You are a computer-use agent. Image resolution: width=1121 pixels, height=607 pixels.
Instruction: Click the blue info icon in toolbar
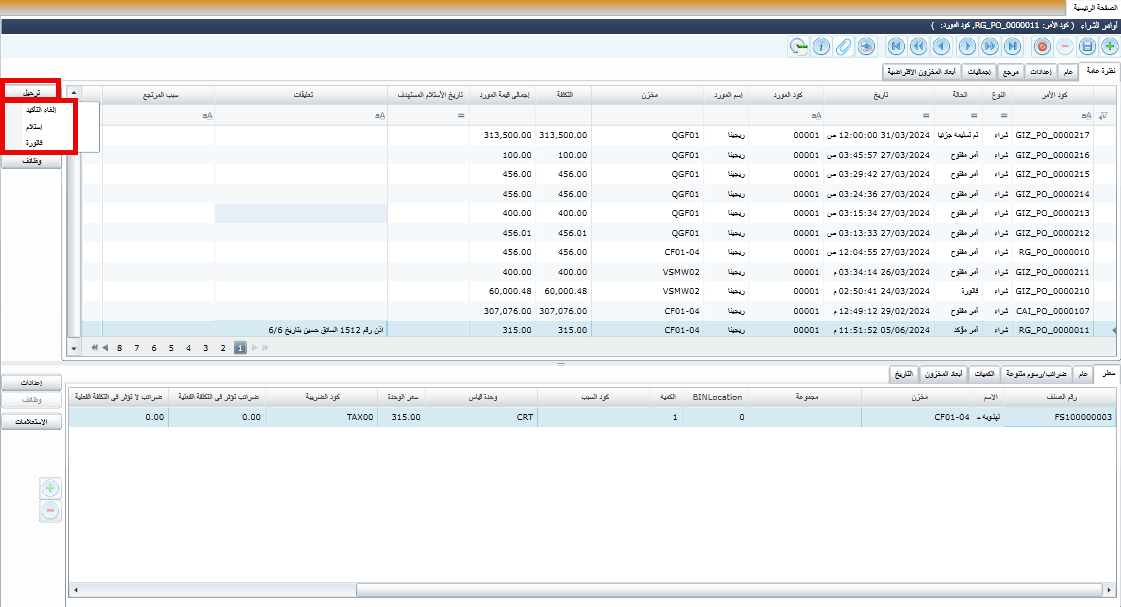pos(821,46)
